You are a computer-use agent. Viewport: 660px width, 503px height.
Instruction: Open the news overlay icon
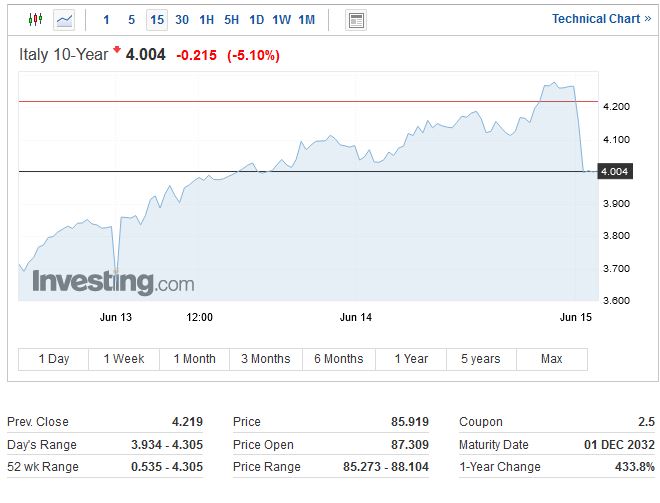pos(355,19)
